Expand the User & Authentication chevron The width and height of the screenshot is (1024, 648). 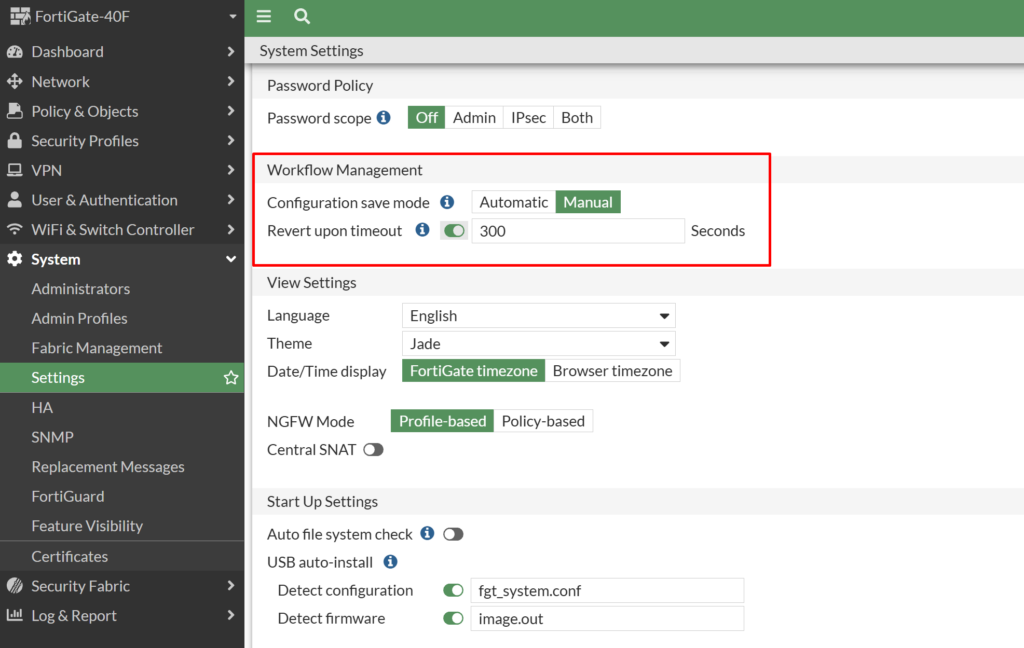[231, 199]
